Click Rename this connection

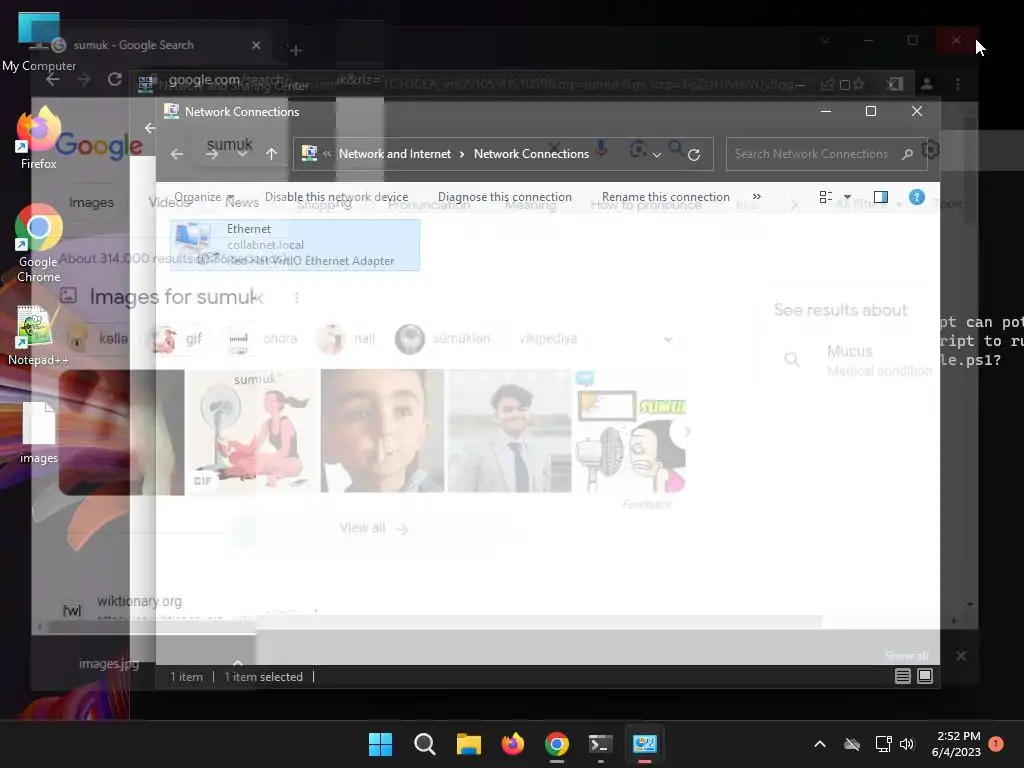click(665, 197)
